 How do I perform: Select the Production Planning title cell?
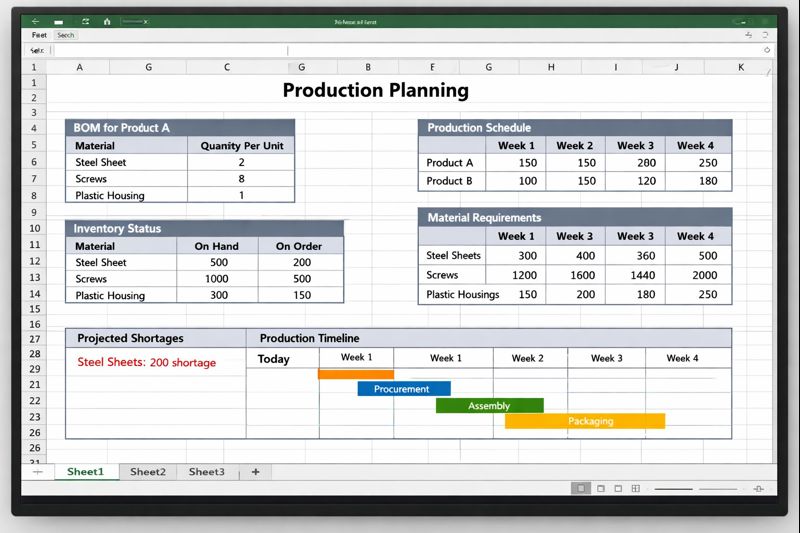pyautogui.click(x=376, y=90)
